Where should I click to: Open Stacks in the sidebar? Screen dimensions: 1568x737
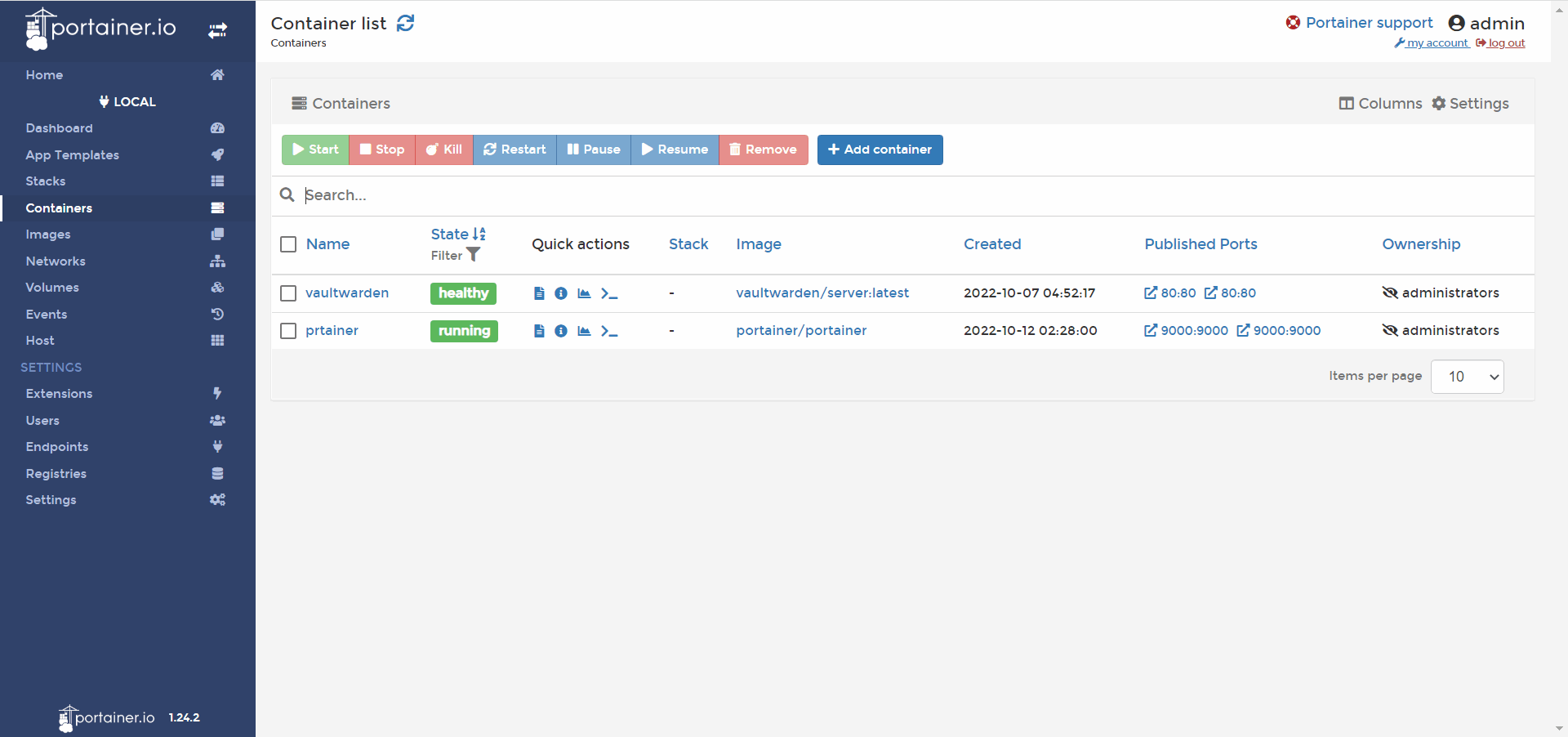[x=127, y=181]
